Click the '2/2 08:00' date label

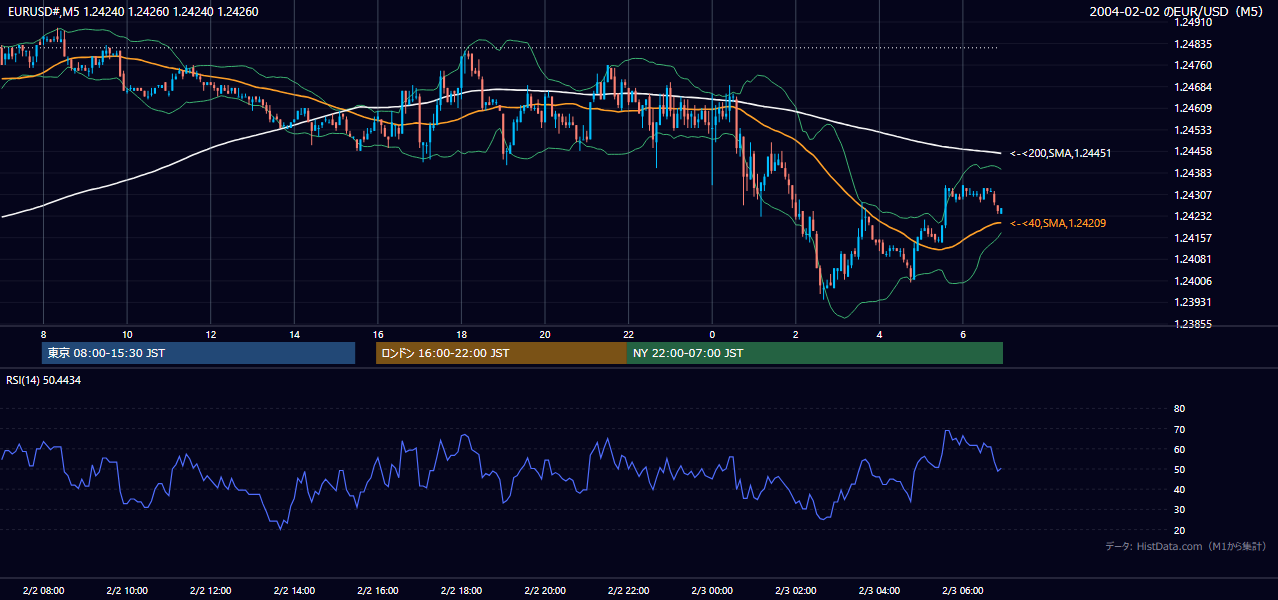click(x=43, y=591)
